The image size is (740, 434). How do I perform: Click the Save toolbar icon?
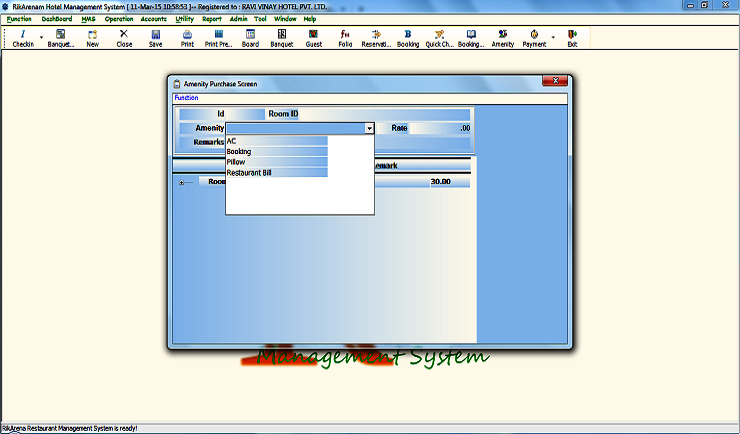point(155,38)
